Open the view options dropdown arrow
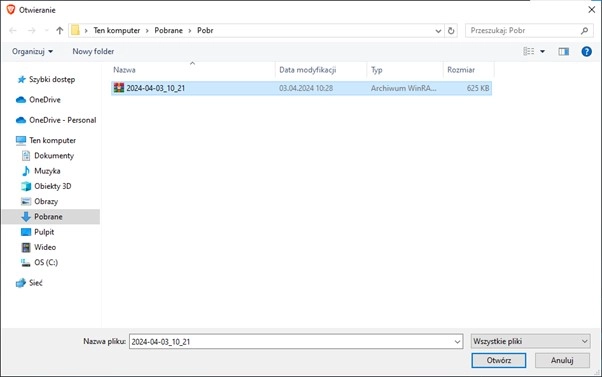 (542, 51)
